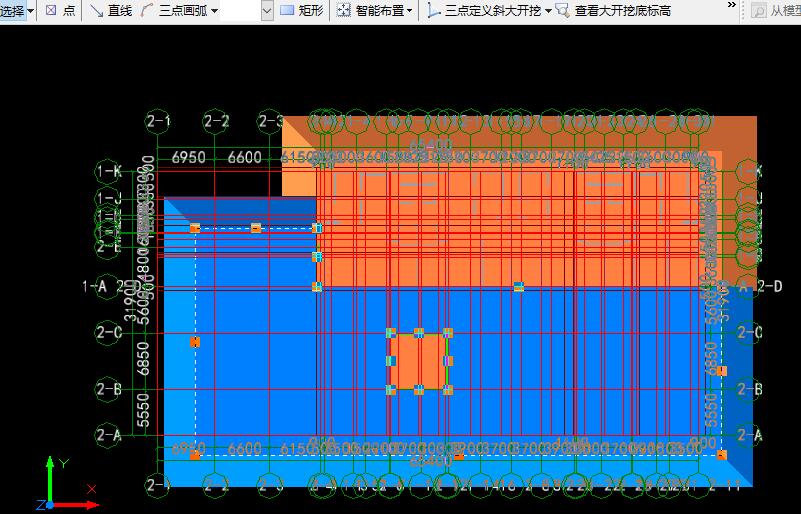
Task: Click the 1-J axis bubble on the left side
Action: point(109,198)
